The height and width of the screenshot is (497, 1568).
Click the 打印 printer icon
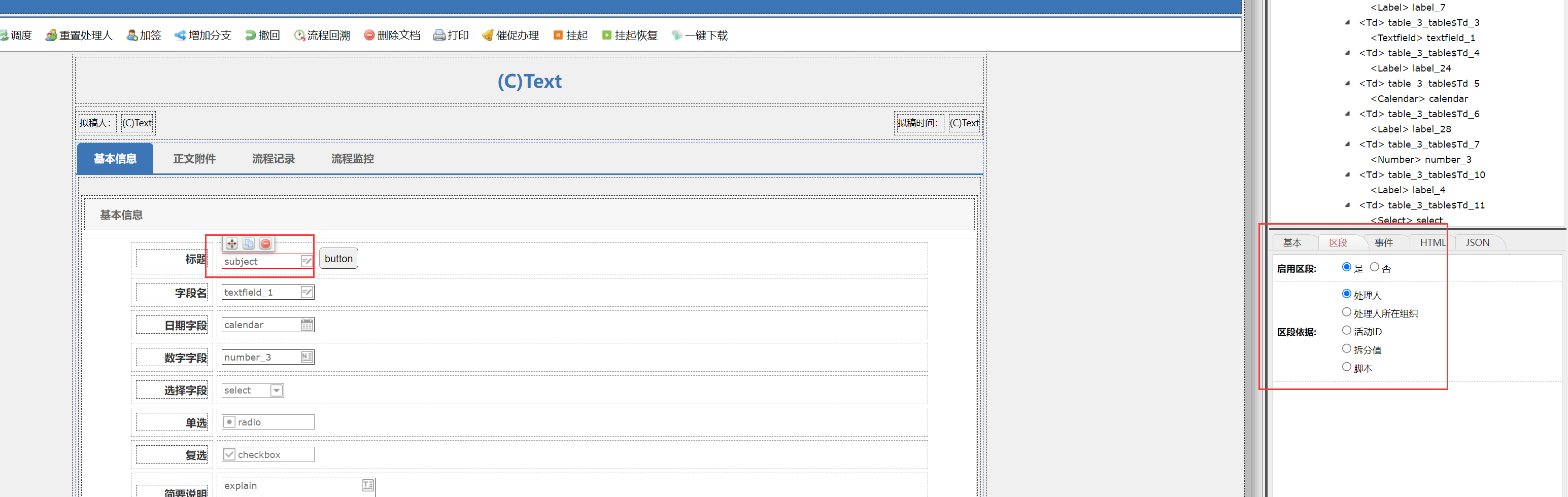439,35
